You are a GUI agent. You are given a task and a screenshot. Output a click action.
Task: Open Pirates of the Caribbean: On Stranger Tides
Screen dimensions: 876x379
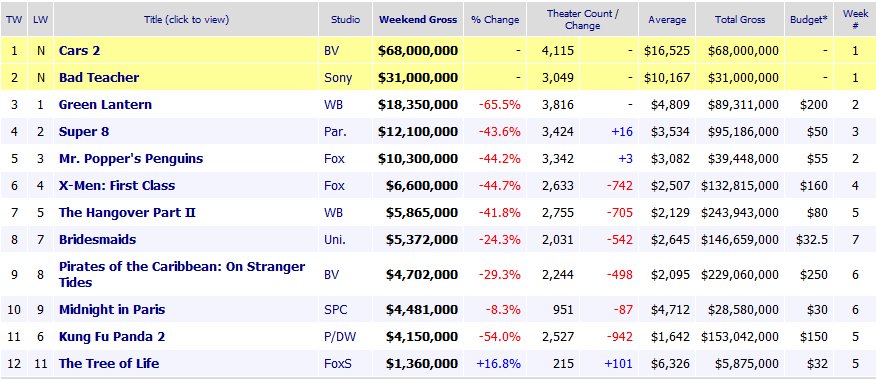click(x=182, y=274)
